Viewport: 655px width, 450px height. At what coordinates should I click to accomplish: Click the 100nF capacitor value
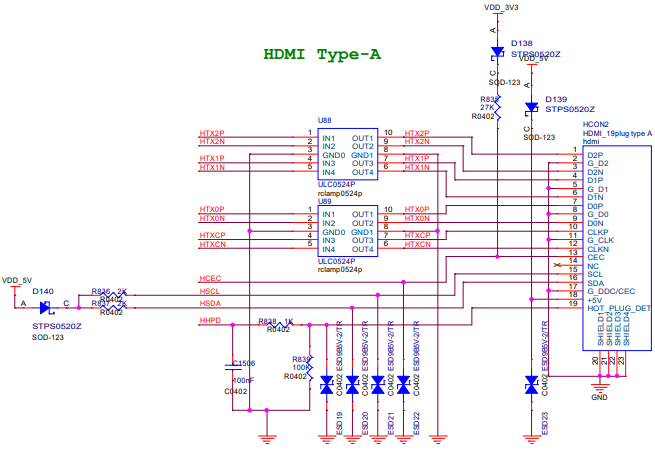pyautogui.click(x=243, y=381)
